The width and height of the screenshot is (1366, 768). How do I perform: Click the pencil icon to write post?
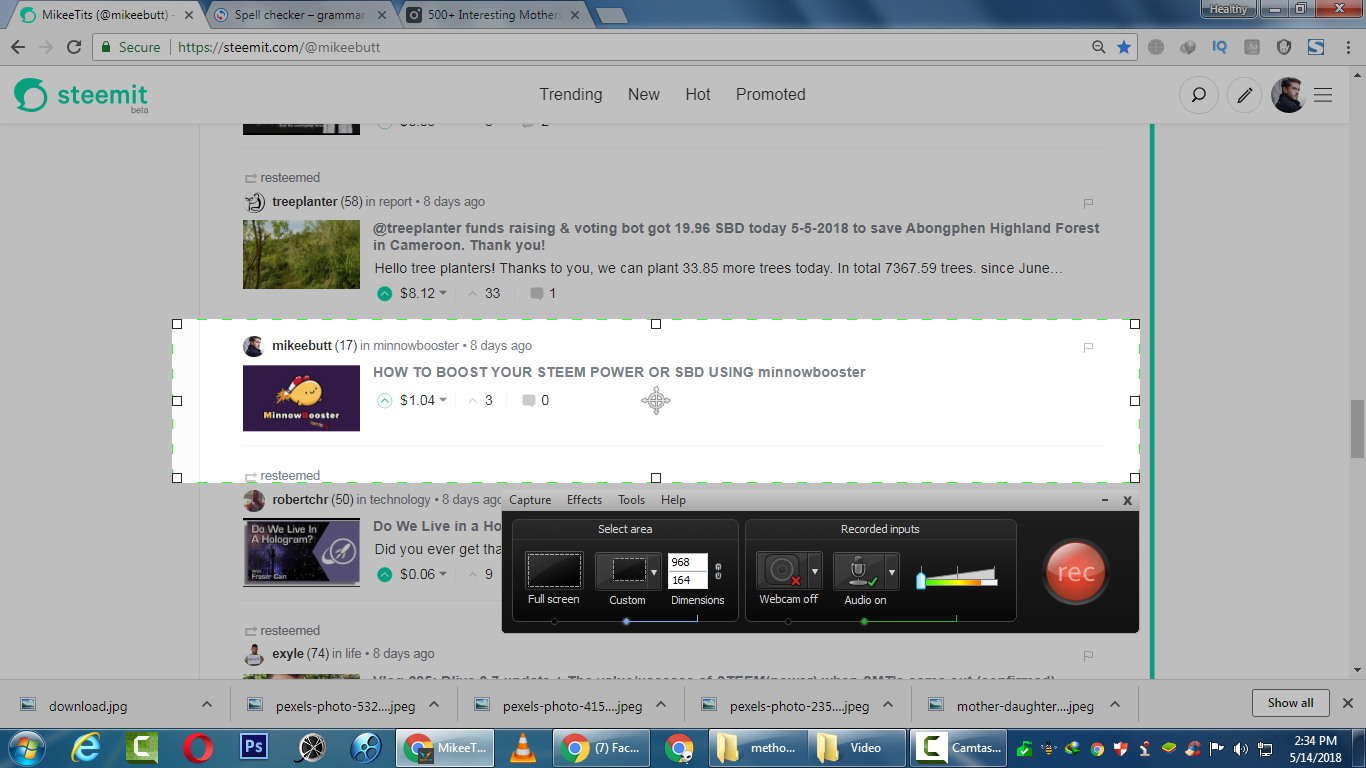(x=1244, y=96)
